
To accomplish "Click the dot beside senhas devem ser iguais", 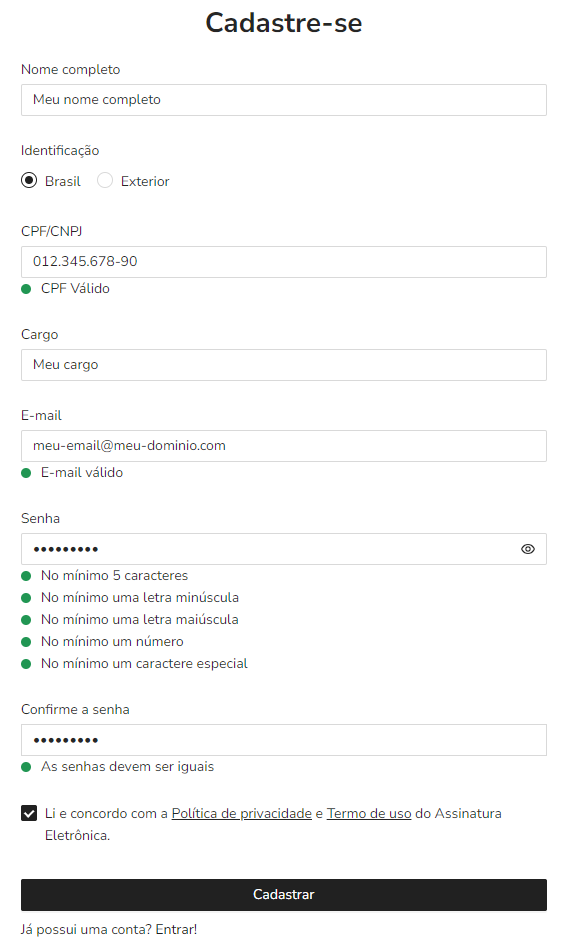I will click(26, 767).
